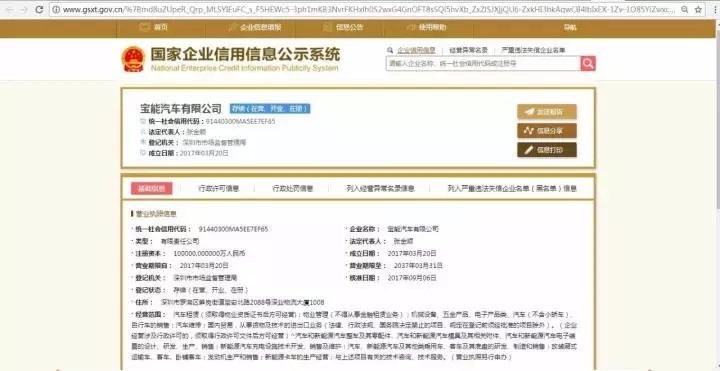
Task: Click the 登记机关 value in license details
Action: coord(205,278)
